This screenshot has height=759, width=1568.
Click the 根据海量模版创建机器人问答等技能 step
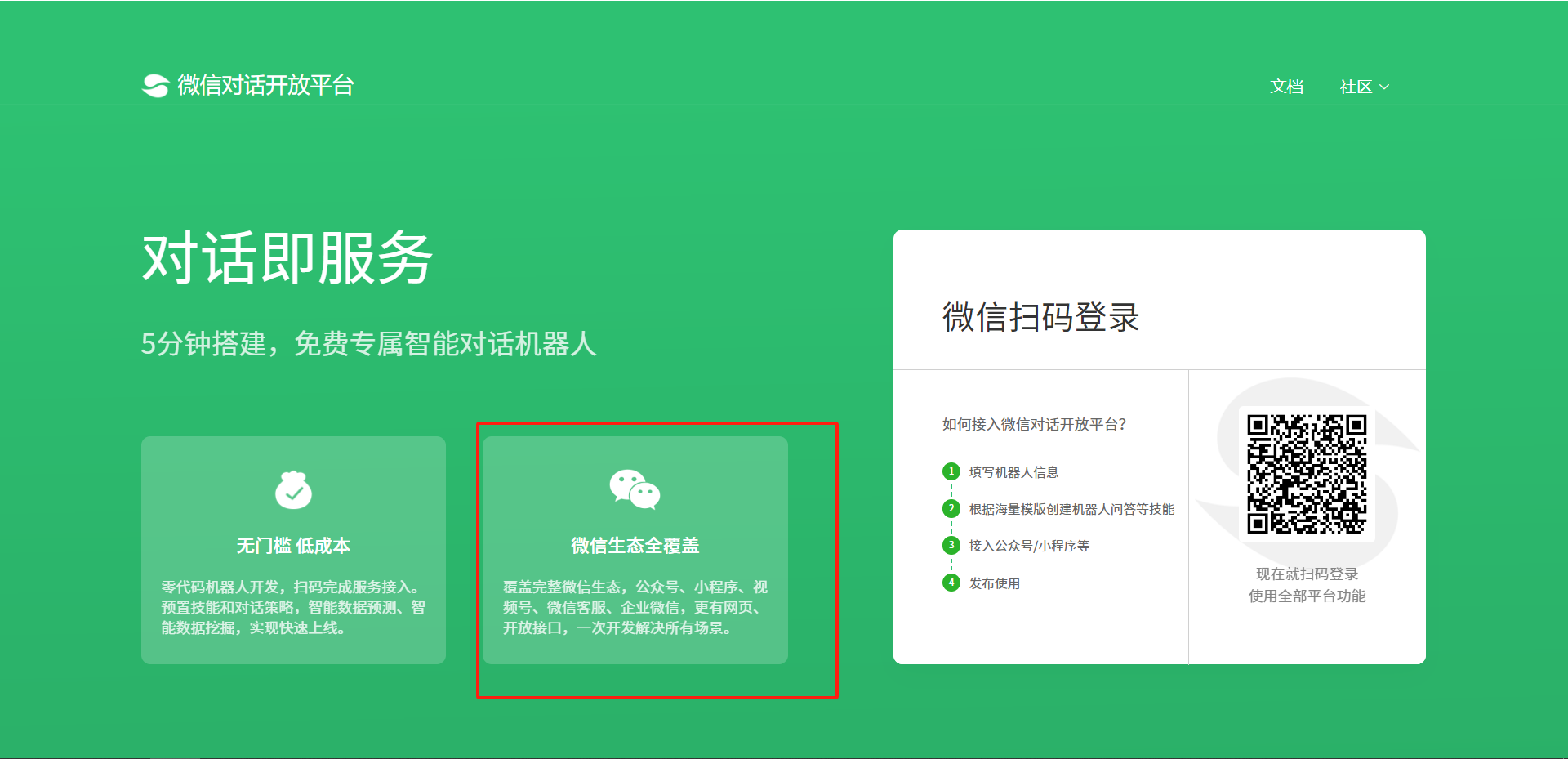coord(1071,509)
